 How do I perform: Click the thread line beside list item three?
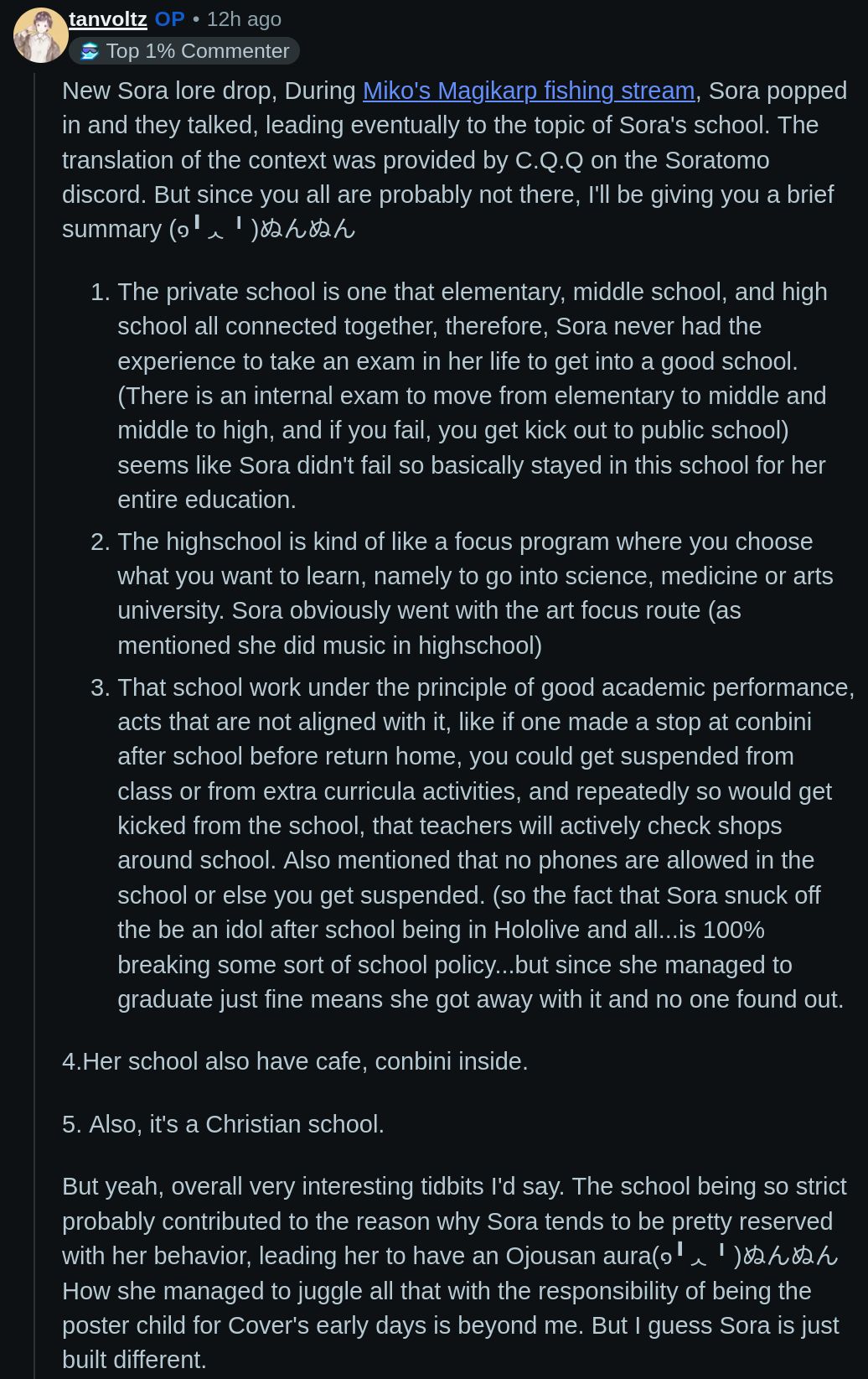34,838
